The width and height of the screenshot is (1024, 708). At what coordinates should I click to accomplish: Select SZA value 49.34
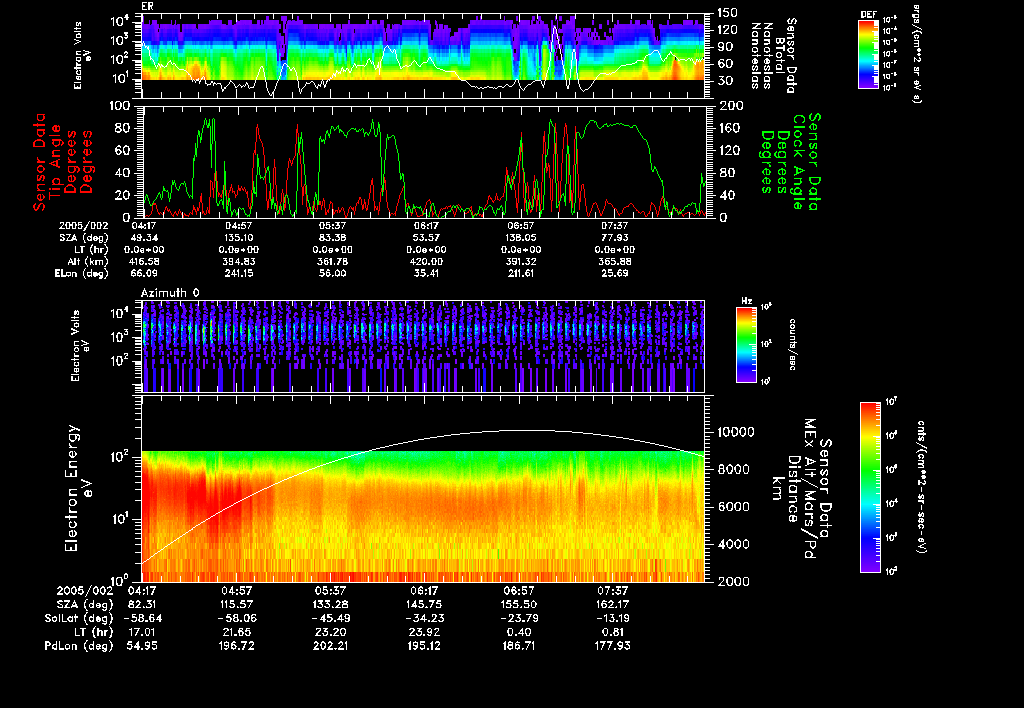pos(145,238)
